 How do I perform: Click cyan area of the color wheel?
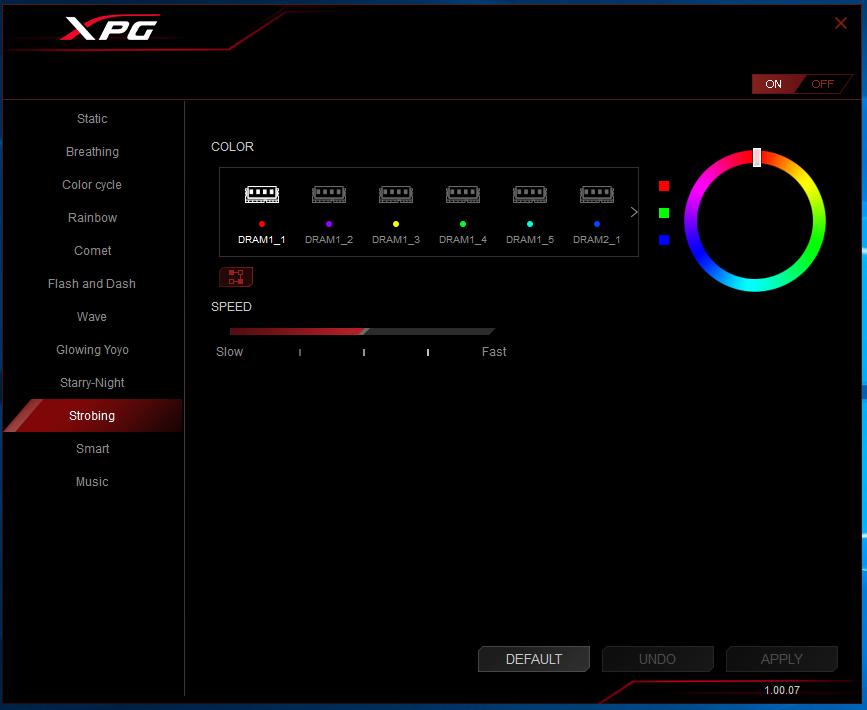(x=755, y=285)
